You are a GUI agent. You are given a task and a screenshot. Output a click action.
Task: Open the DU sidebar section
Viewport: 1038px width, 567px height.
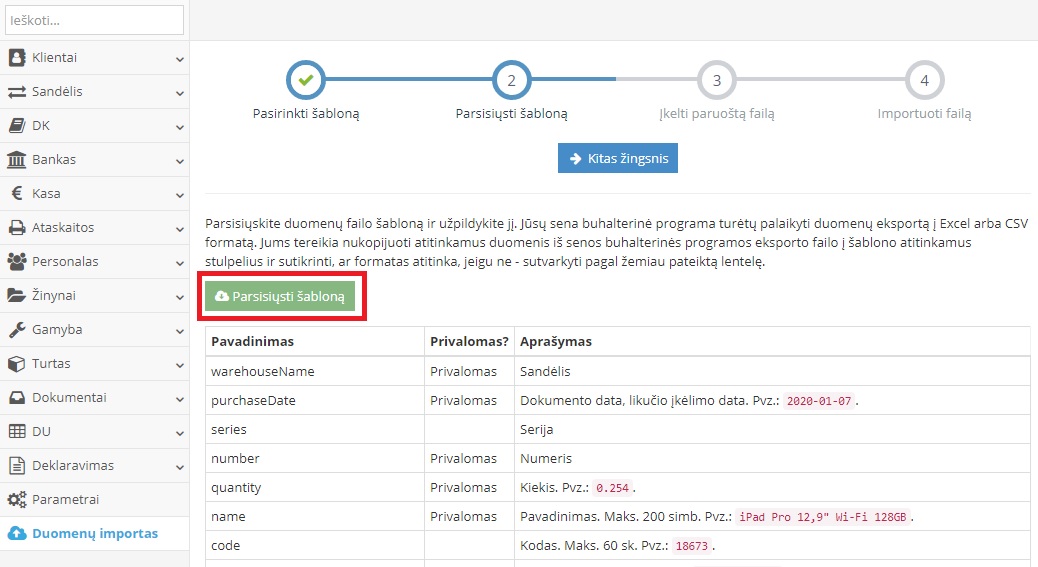(41, 432)
